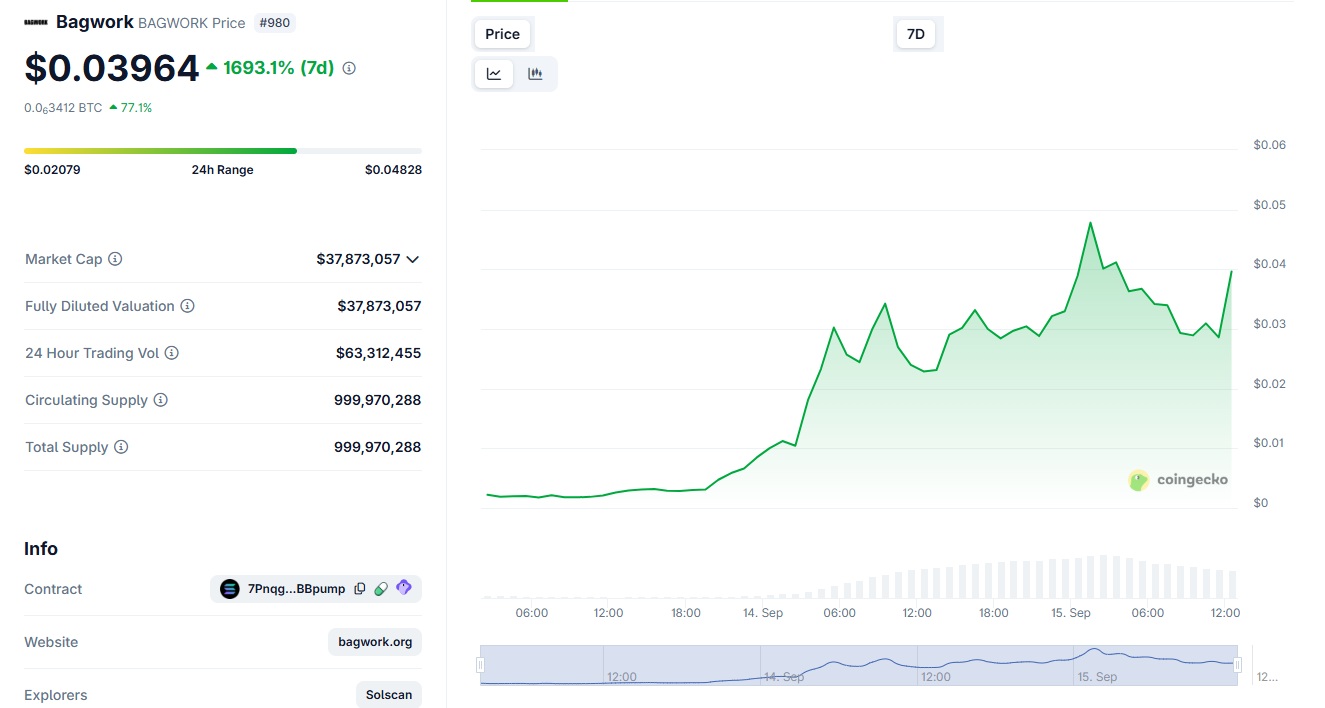The image size is (1325, 708).
Task: Click the $0.04828 24h high value
Action: pyautogui.click(x=393, y=170)
